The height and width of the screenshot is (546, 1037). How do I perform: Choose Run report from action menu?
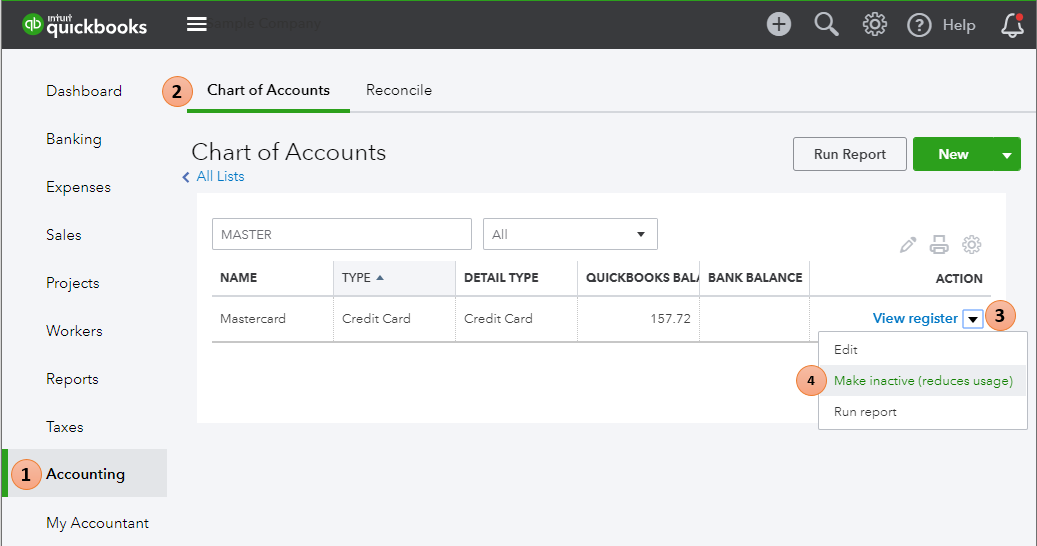[x=865, y=412]
